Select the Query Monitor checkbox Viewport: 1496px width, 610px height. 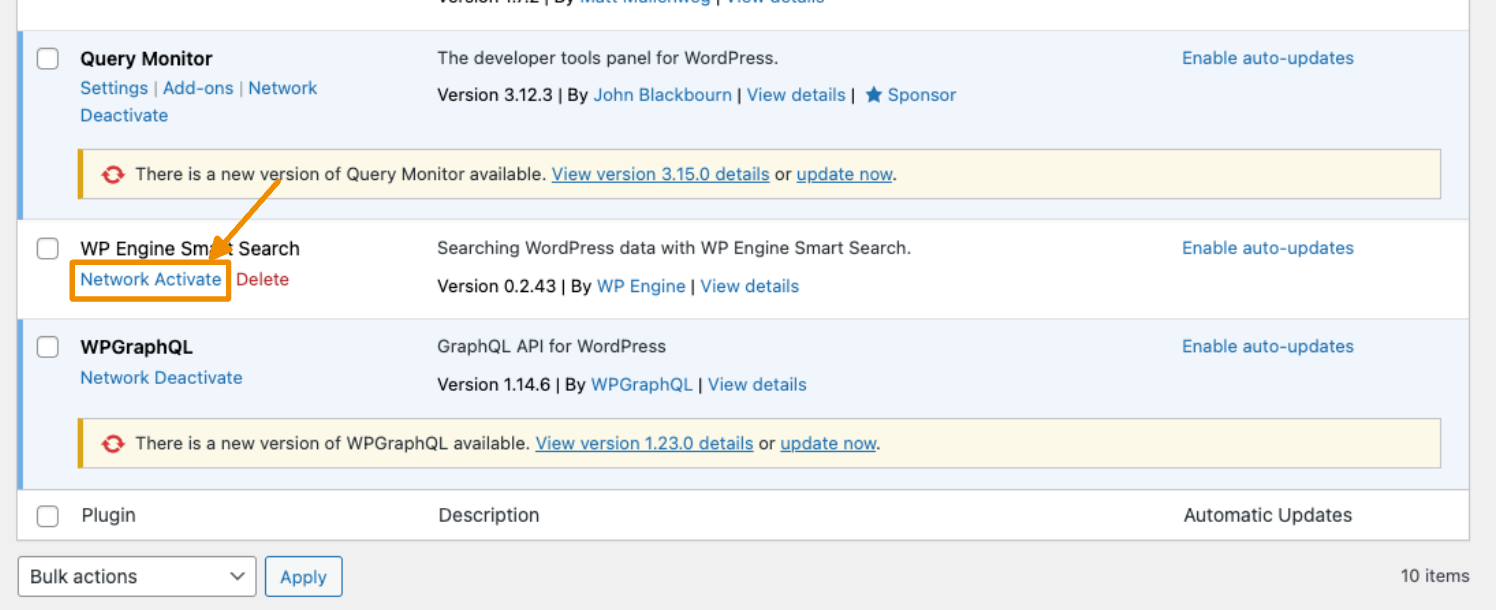(x=47, y=58)
